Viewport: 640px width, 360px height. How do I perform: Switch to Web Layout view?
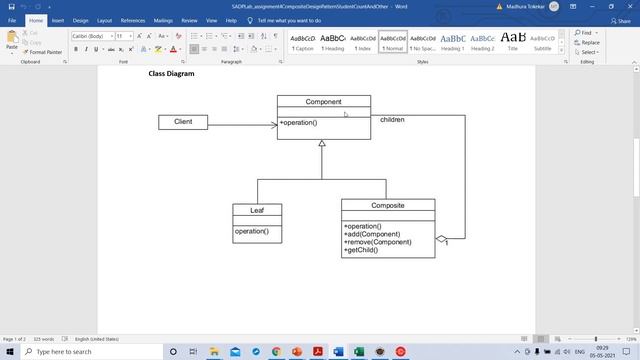point(557,339)
